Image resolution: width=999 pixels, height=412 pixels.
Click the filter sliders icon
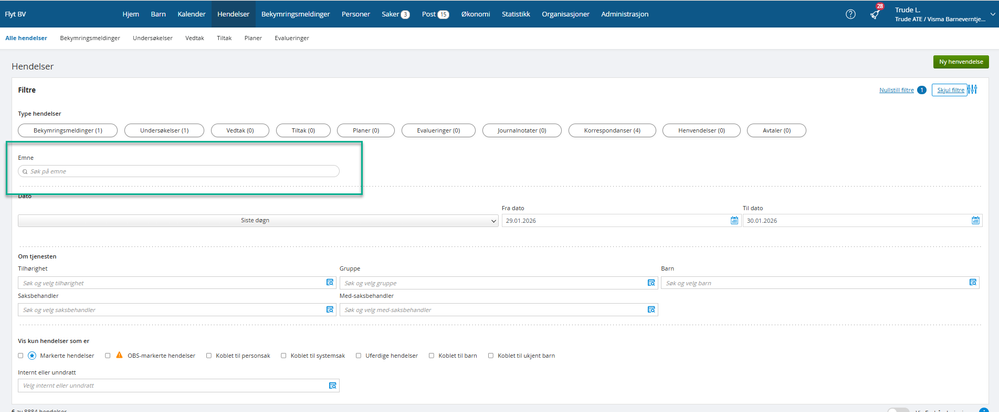(972, 90)
